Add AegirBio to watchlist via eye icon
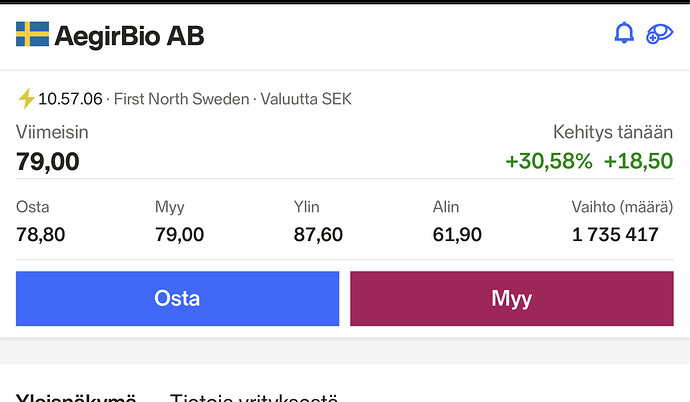The width and height of the screenshot is (690, 402). tap(659, 34)
